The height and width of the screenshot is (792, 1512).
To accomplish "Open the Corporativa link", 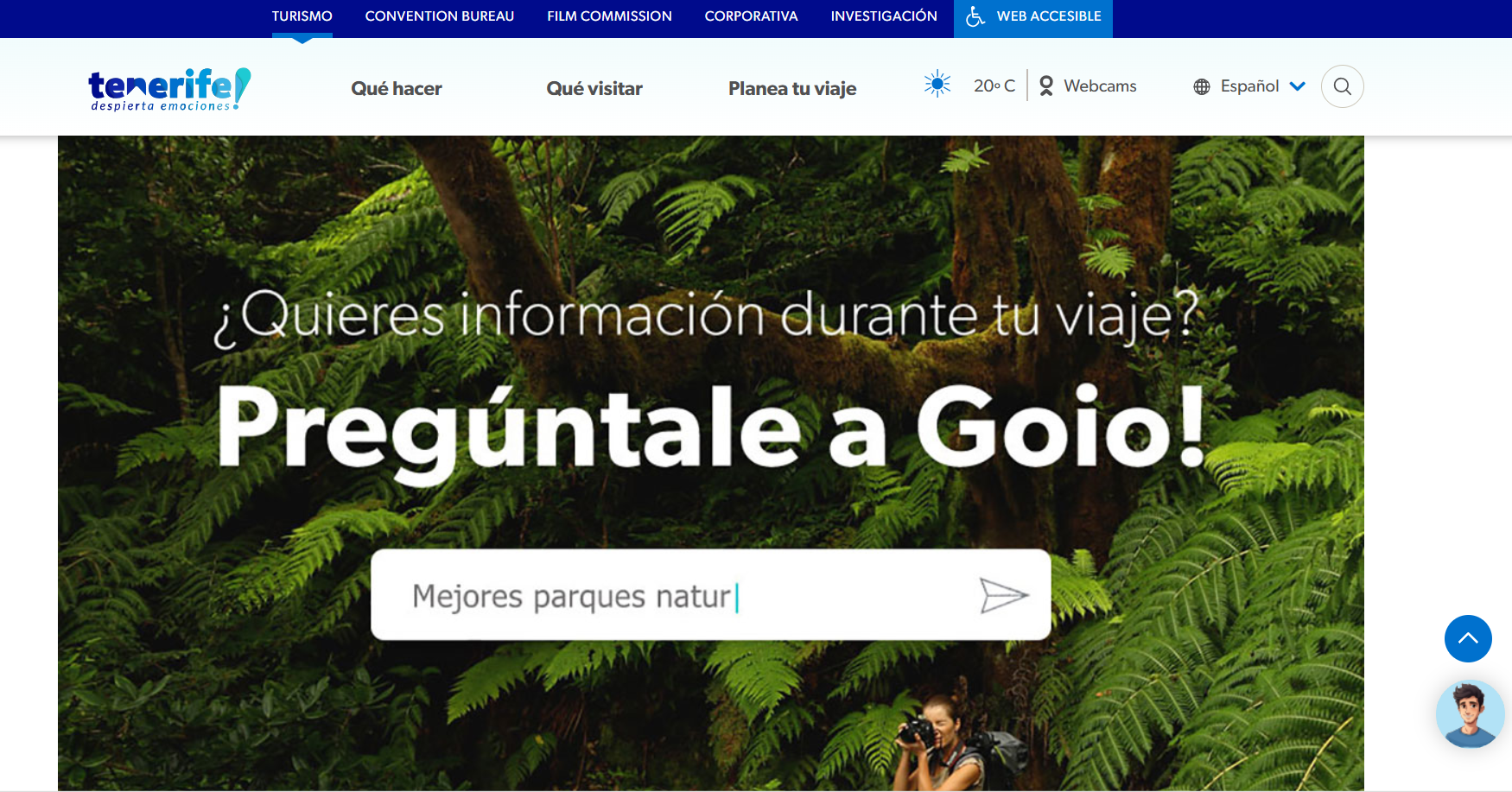I will (x=751, y=16).
